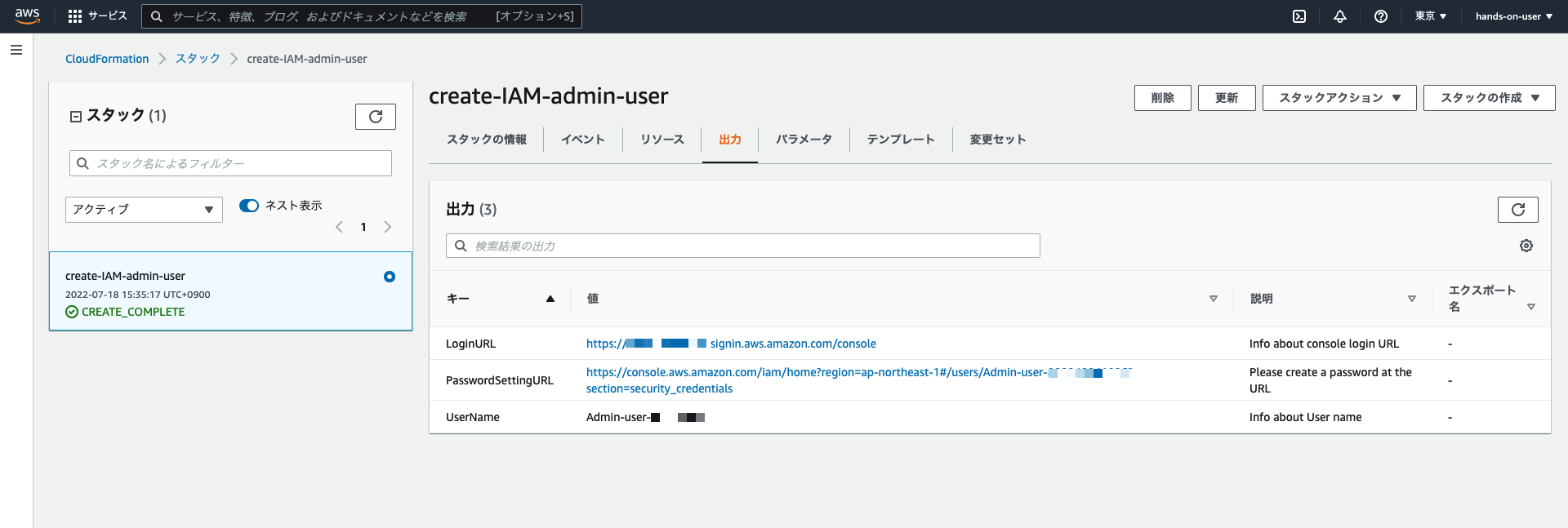
Task: Refresh the stack list panel
Action: 376,117
